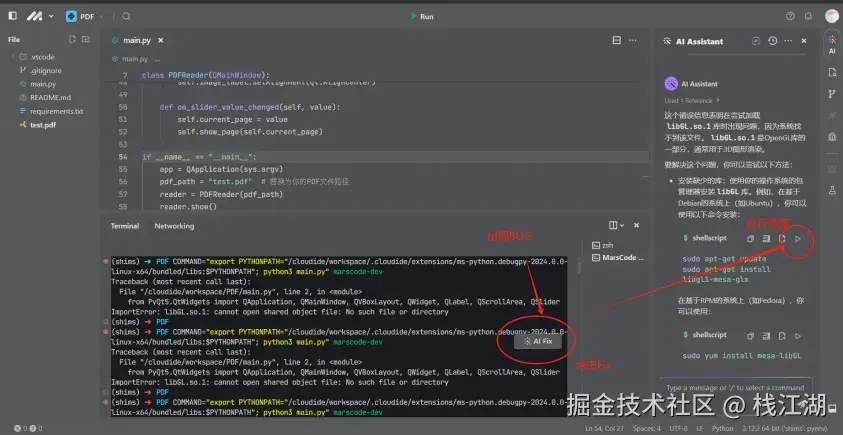The width and height of the screenshot is (843, 435).
Task: Open AI Assistant more options
Action: [x=788, y=41]
